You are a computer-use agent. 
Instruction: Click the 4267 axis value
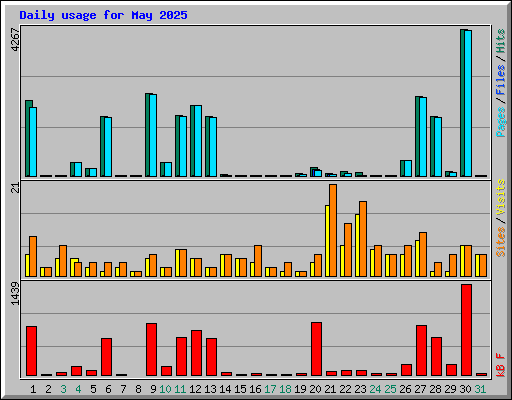click(15, 40)
